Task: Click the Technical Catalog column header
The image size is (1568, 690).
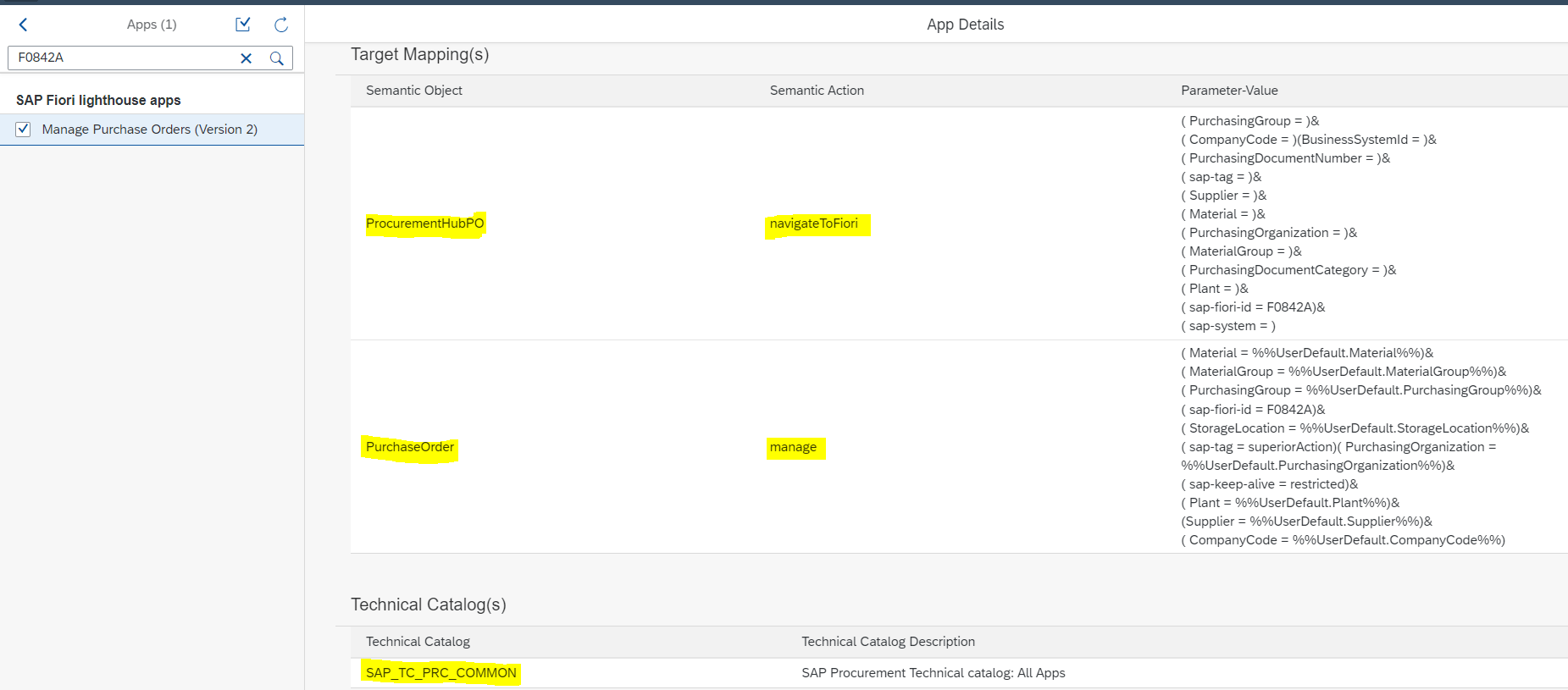Action: (418, 642)
